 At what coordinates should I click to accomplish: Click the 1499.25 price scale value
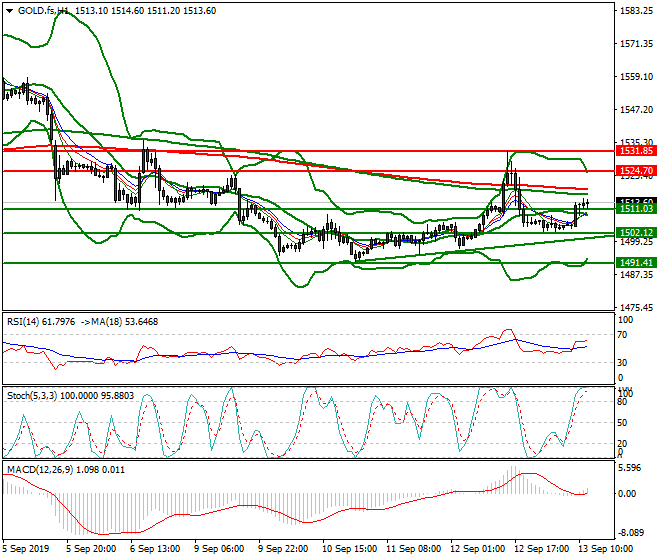636,242
